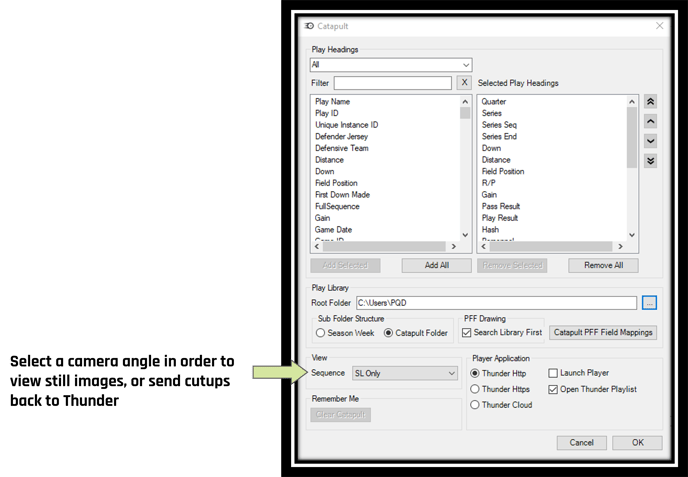Select Play Result in Selected Play Headings
Screen dimensions: 688x477
[x=500, y=218]
